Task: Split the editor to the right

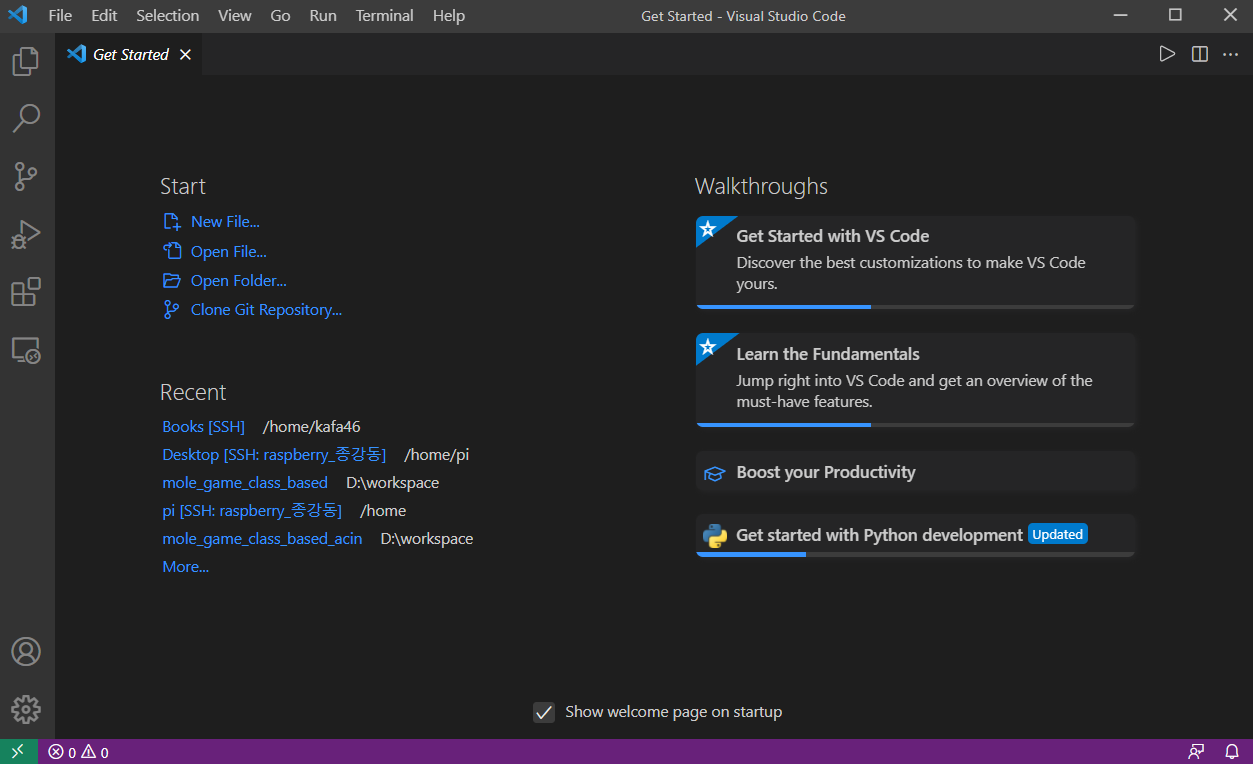Action: click(1200, 54)
